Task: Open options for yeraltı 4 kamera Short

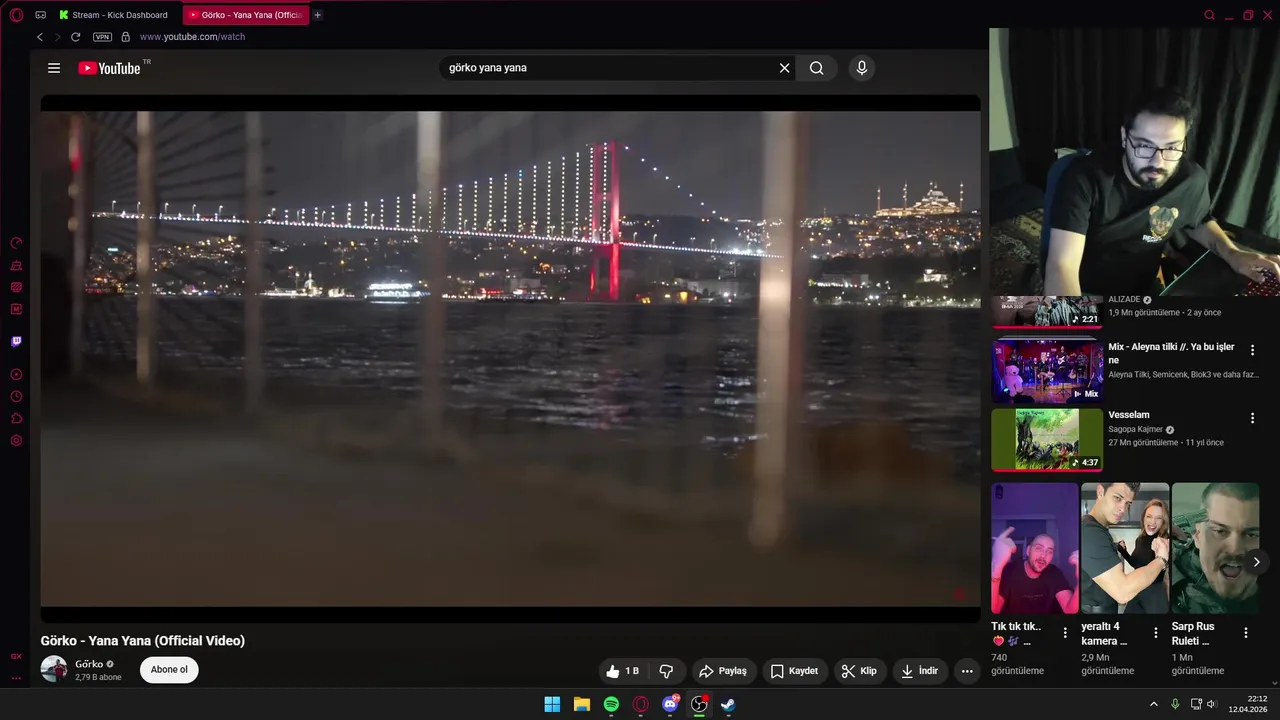Action: [1156, 633]
